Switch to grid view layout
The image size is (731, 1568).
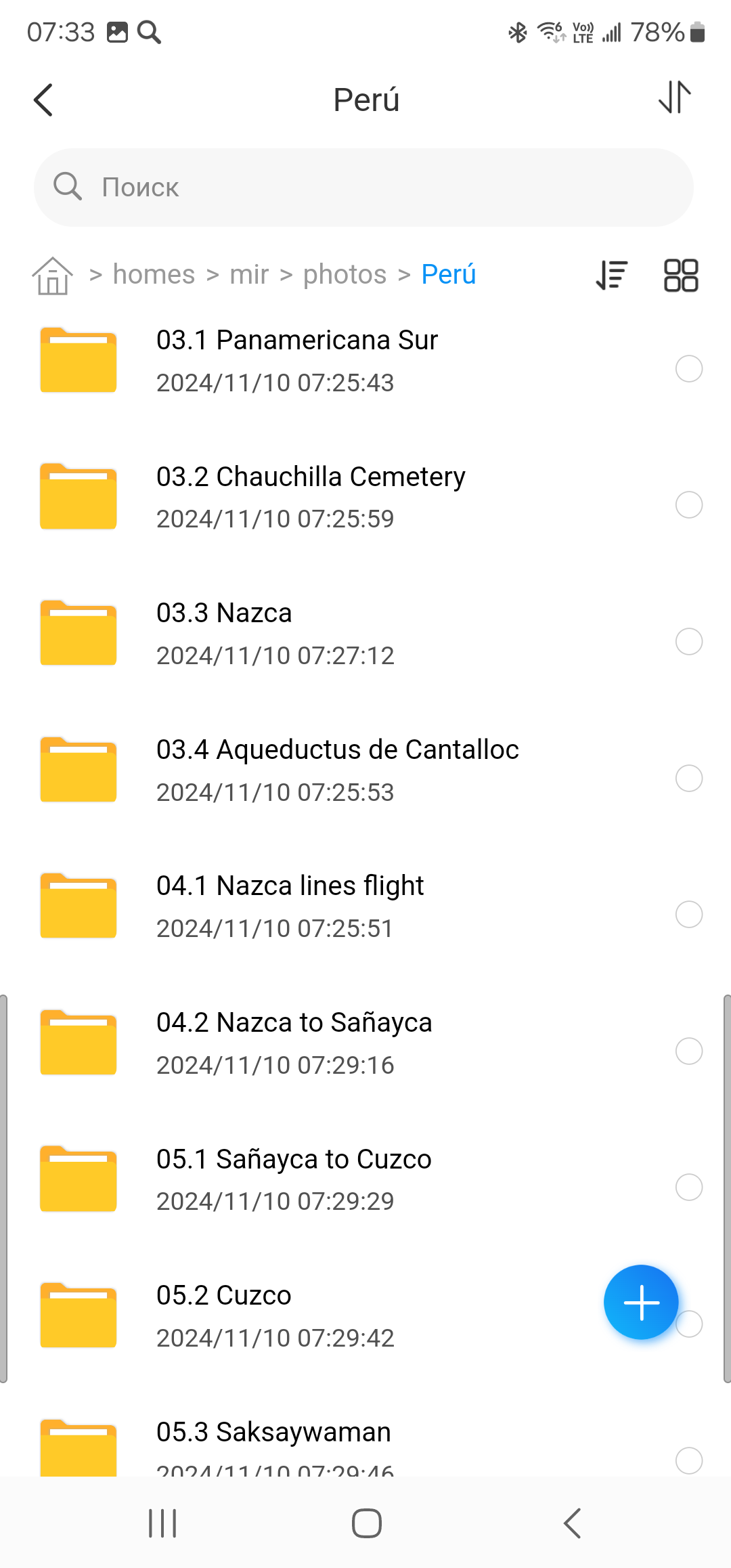tap(680, 276)
